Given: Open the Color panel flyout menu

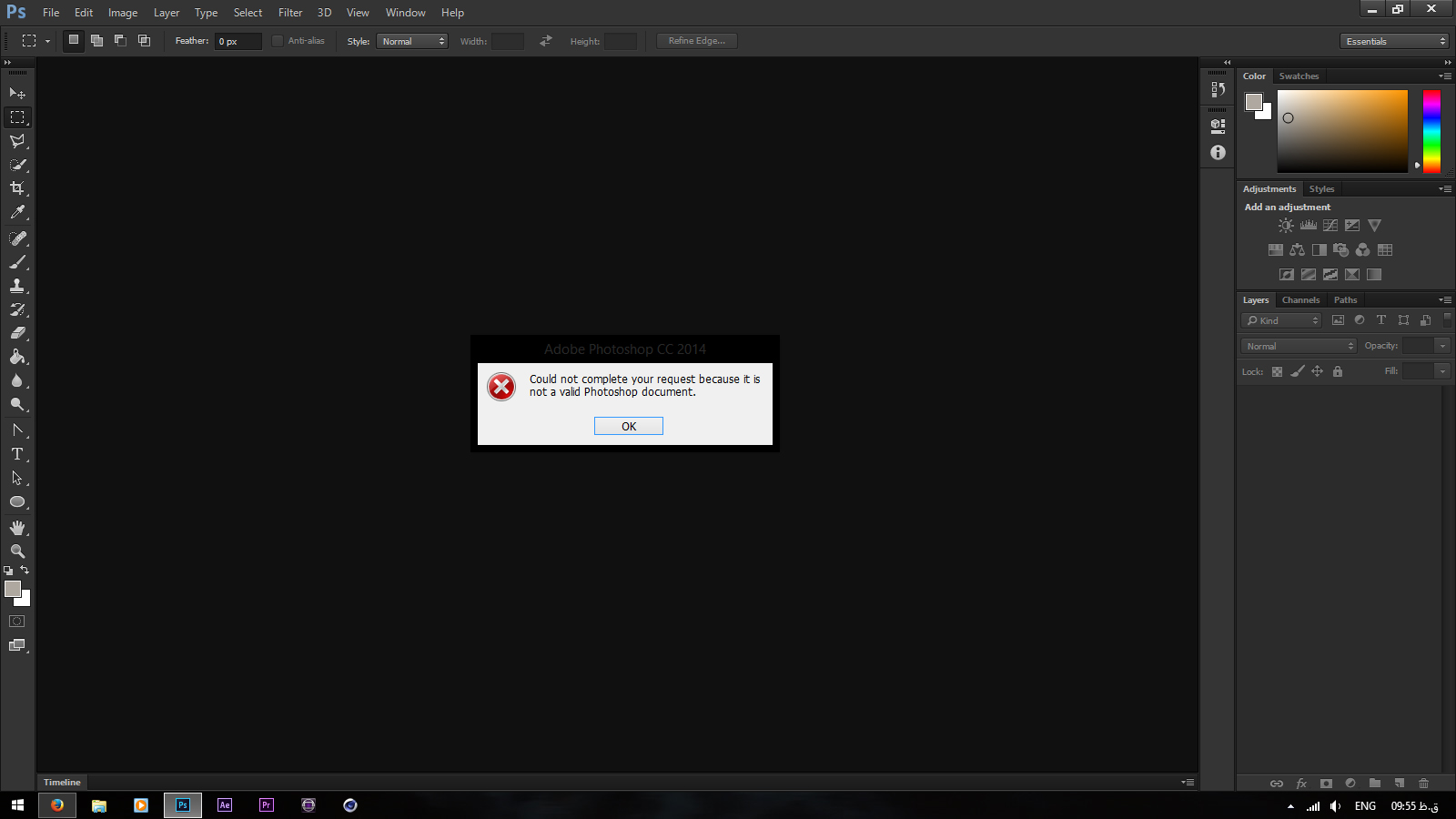Looking at the screenshot, I should (x=1445, y=76).
